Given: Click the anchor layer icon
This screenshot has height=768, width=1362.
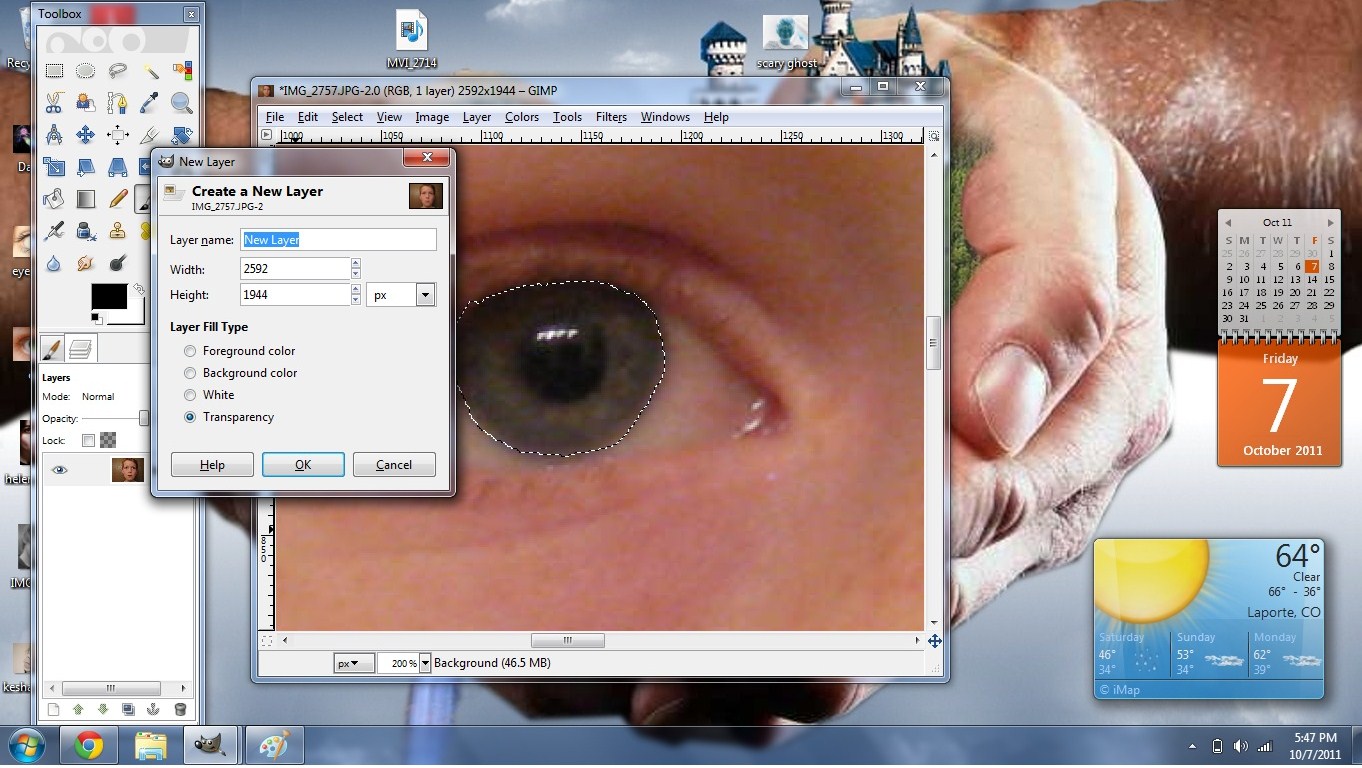Looking at the screenshot, I should click(x=154, y=709).
